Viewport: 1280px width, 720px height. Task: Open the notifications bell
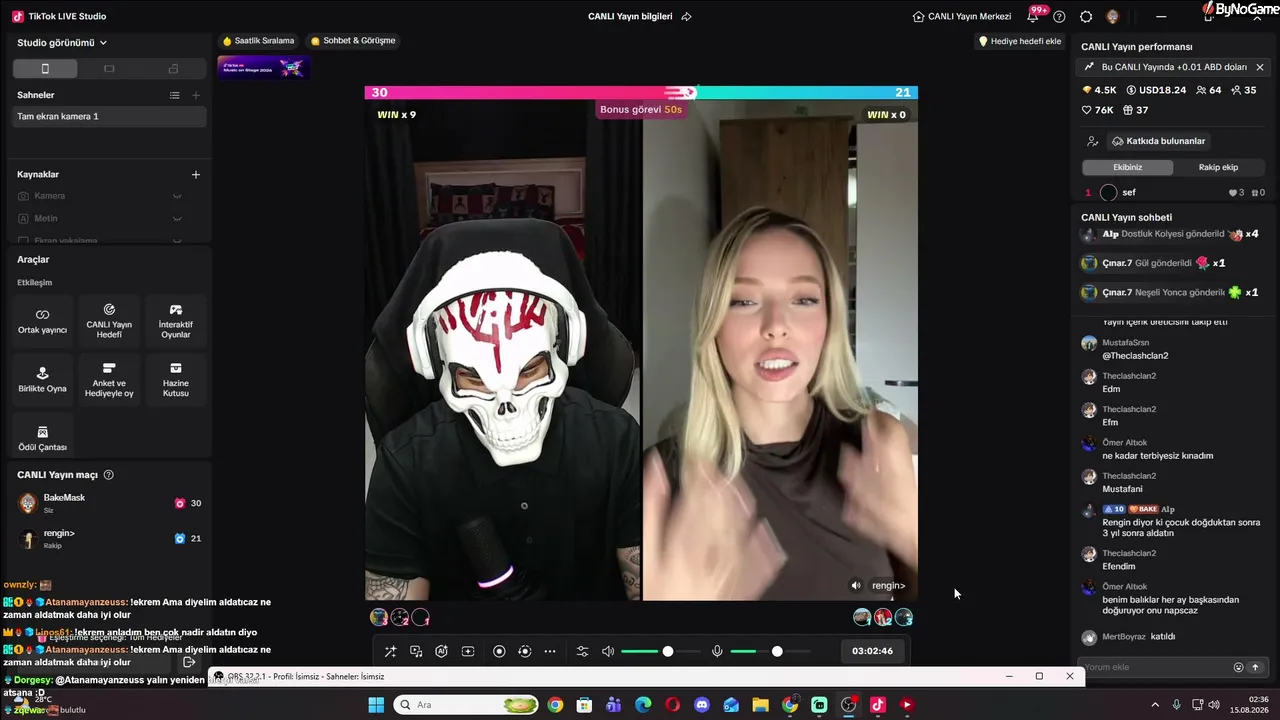point(1033,17)
